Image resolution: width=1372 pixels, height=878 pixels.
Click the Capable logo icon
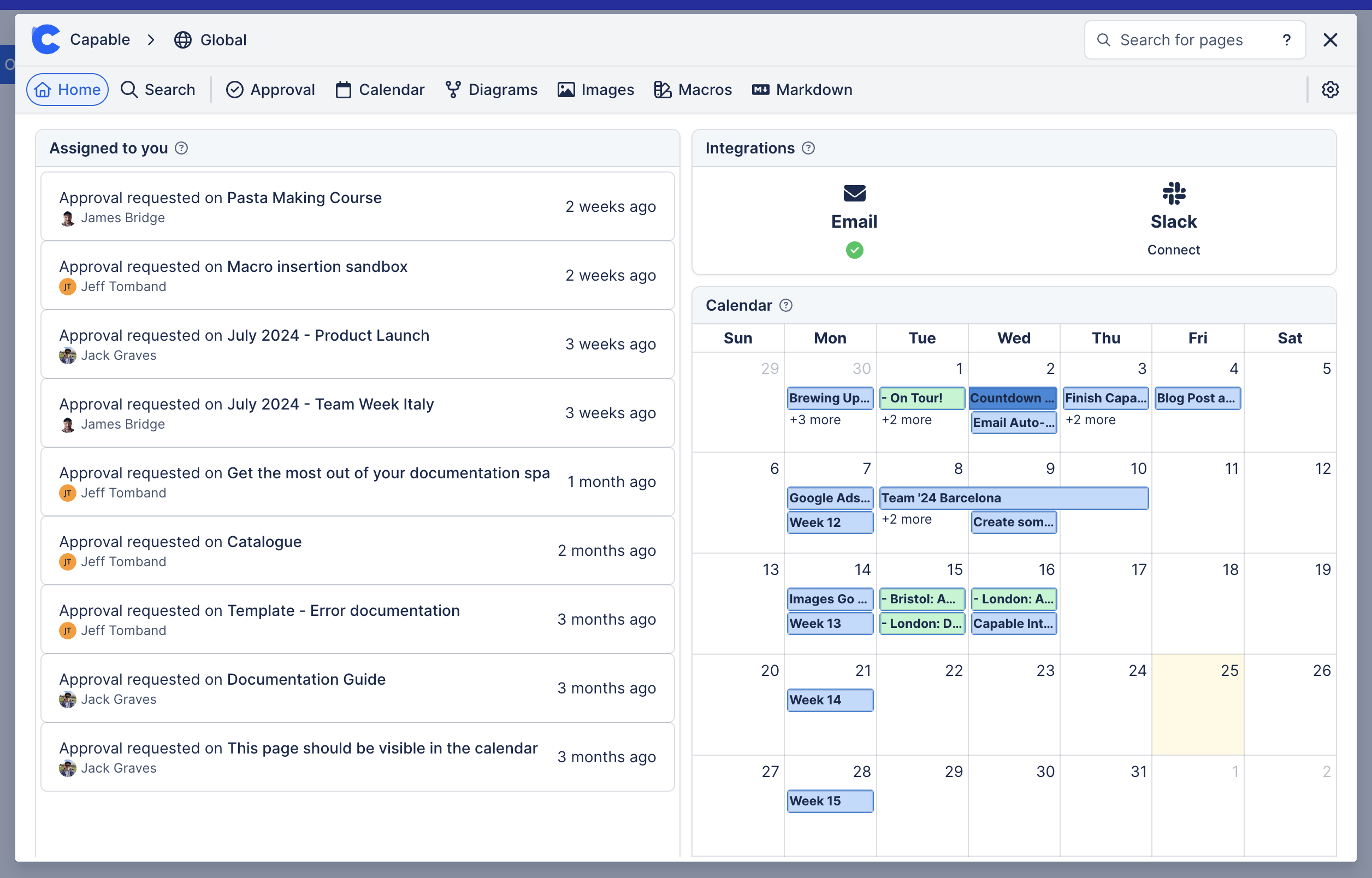click(46, 39)
